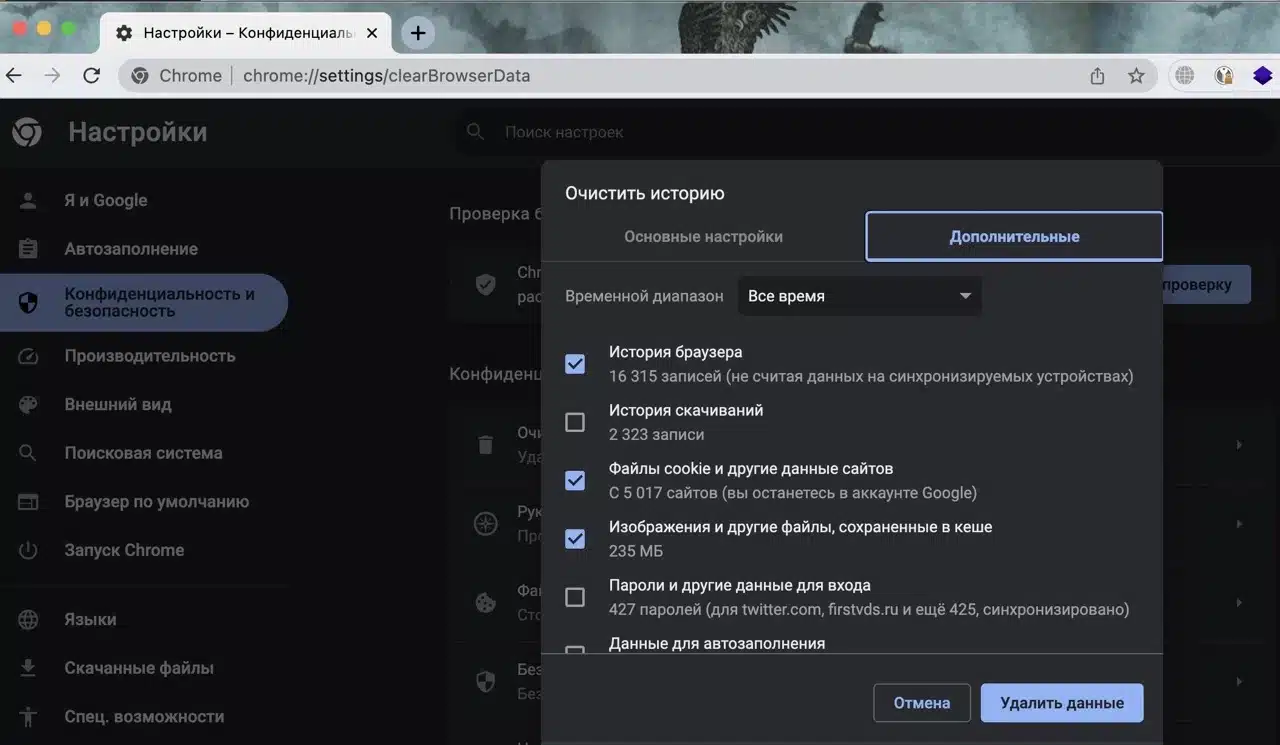Click the purple diamond extension icon
This screenshot has width=1280, height=745.
1262,76
